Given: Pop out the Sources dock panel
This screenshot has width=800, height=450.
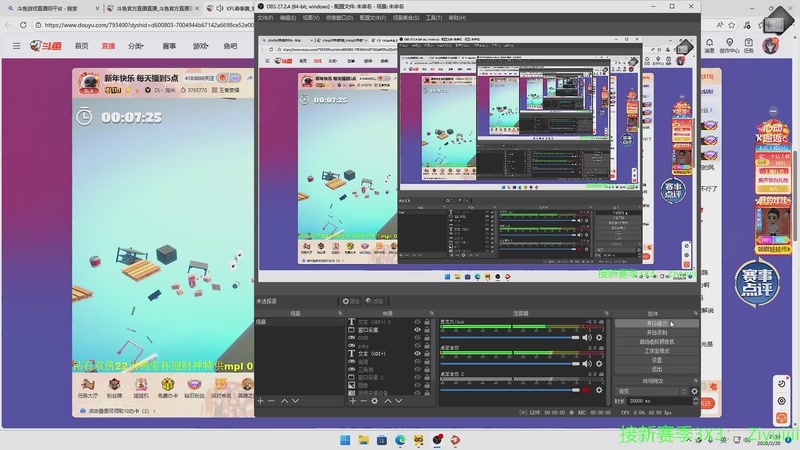Looking at the screenshot, I should (432, 313).
